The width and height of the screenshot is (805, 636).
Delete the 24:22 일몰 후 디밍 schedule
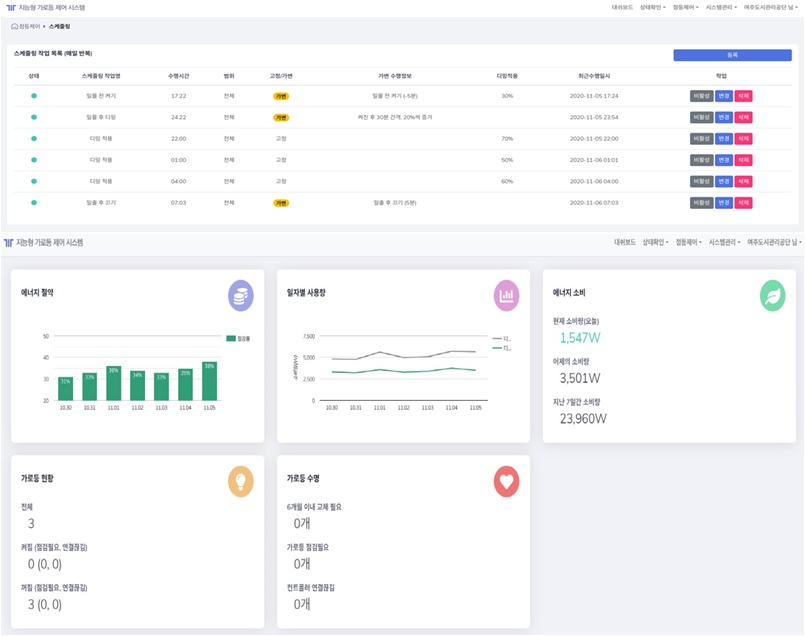pyautogui.click(x=744, y=117)
